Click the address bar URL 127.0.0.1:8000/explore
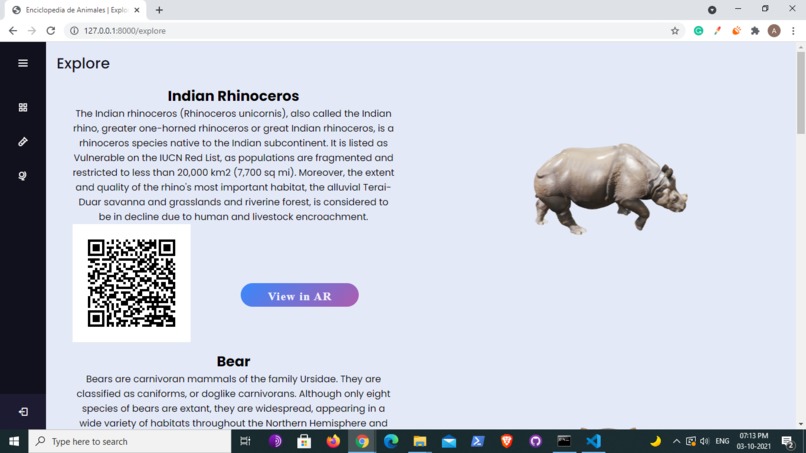 tap(125, 31)
